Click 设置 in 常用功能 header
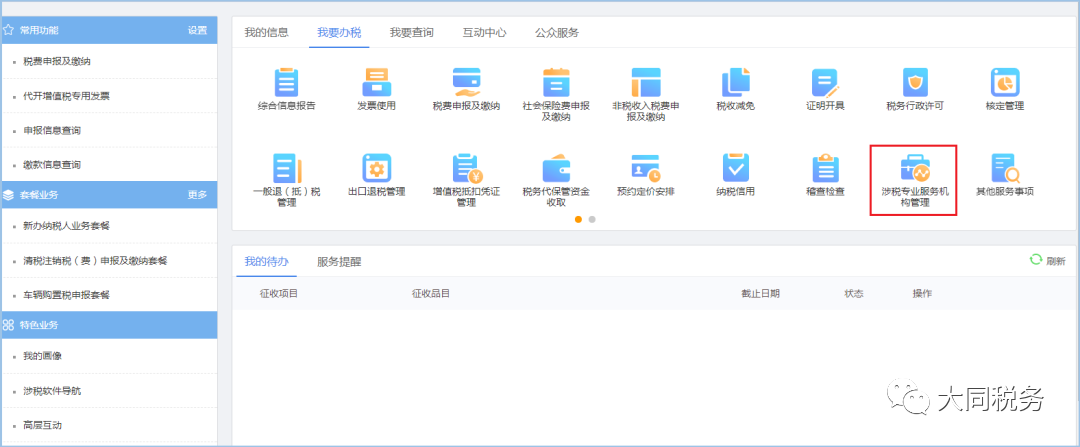 pos(198,30)
